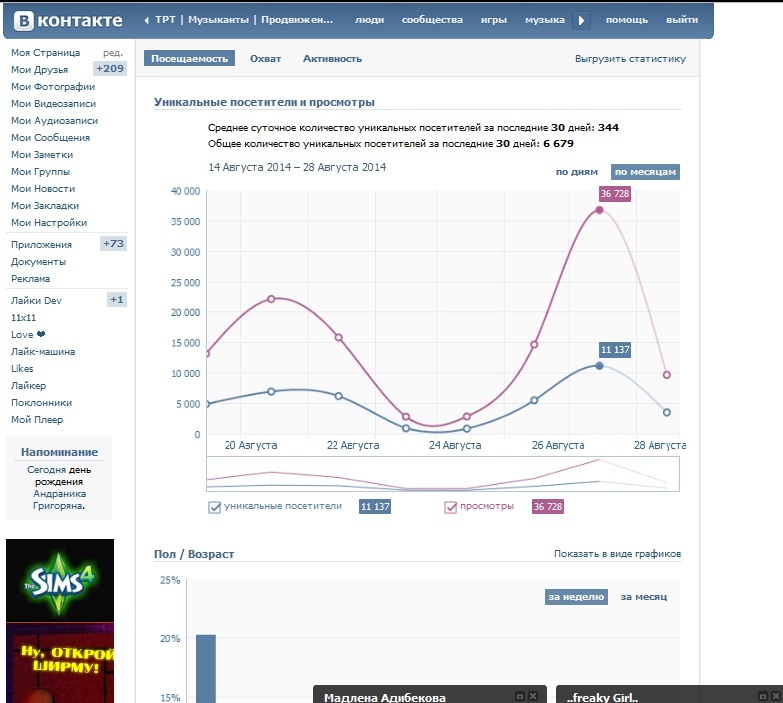Open игры in the top menu
Screen dimensions: 783x703
click(494, 20)
